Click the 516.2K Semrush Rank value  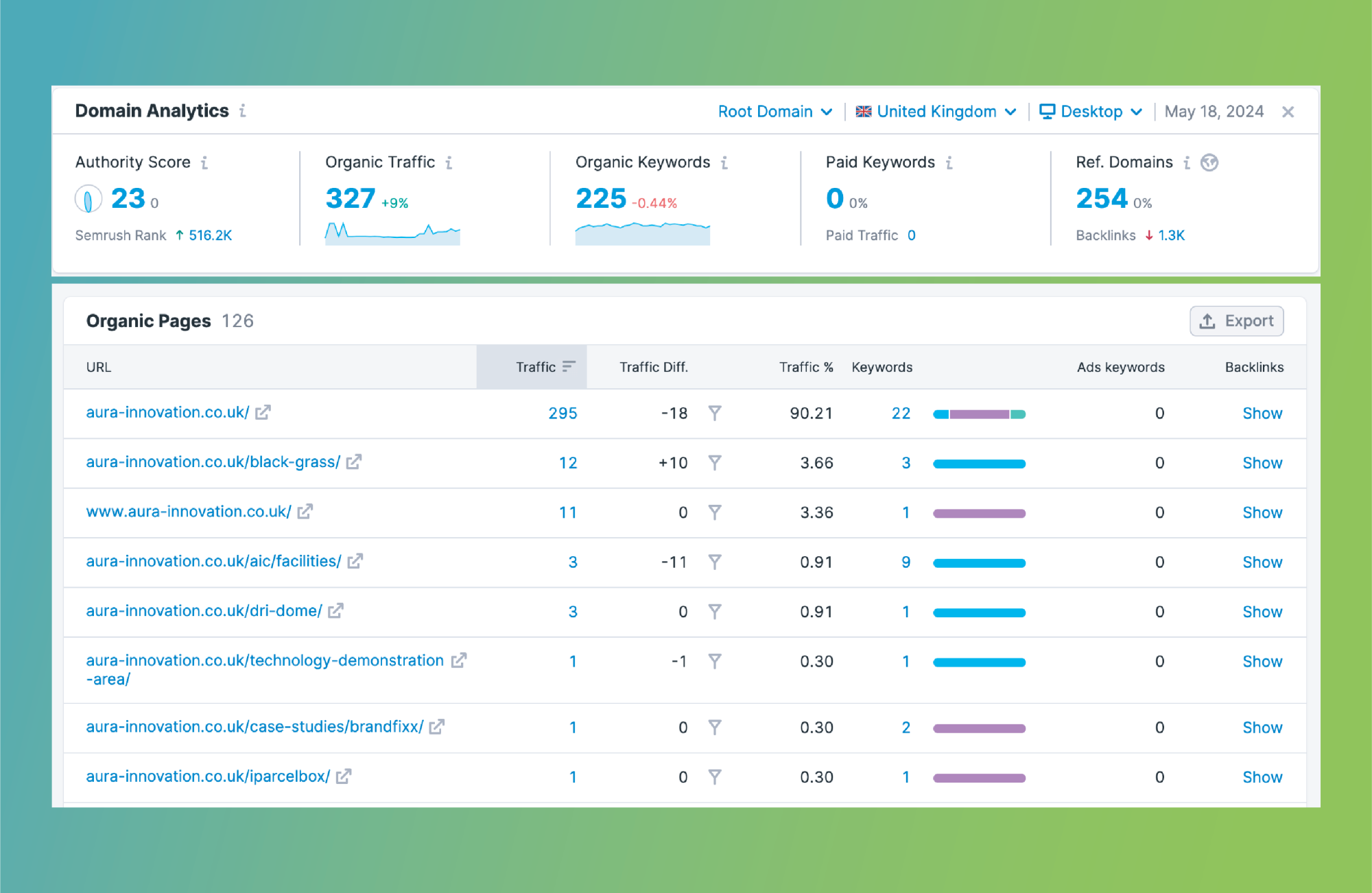(210, 235)
